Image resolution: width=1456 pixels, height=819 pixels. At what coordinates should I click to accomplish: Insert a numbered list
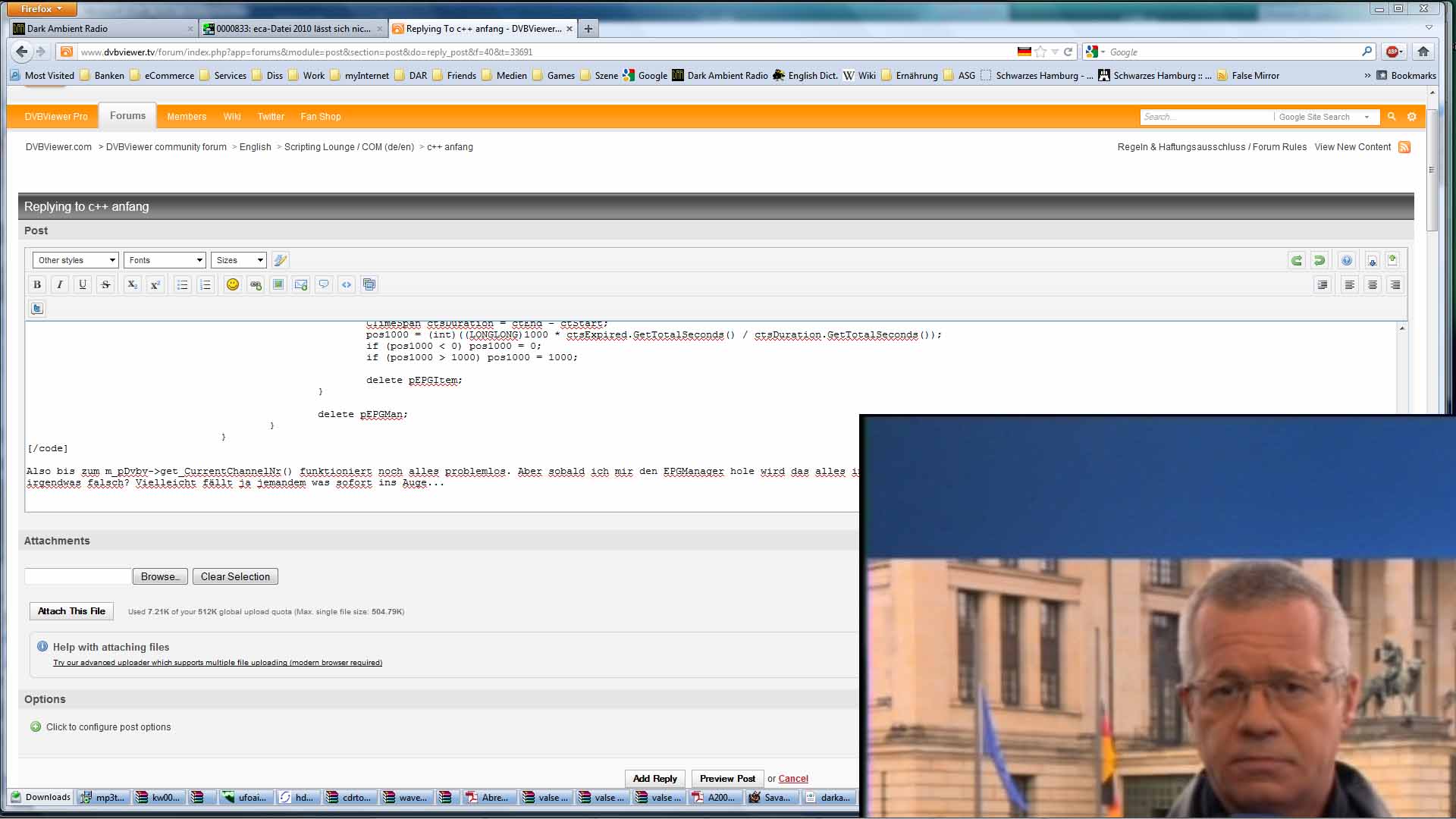coord(205,284)
